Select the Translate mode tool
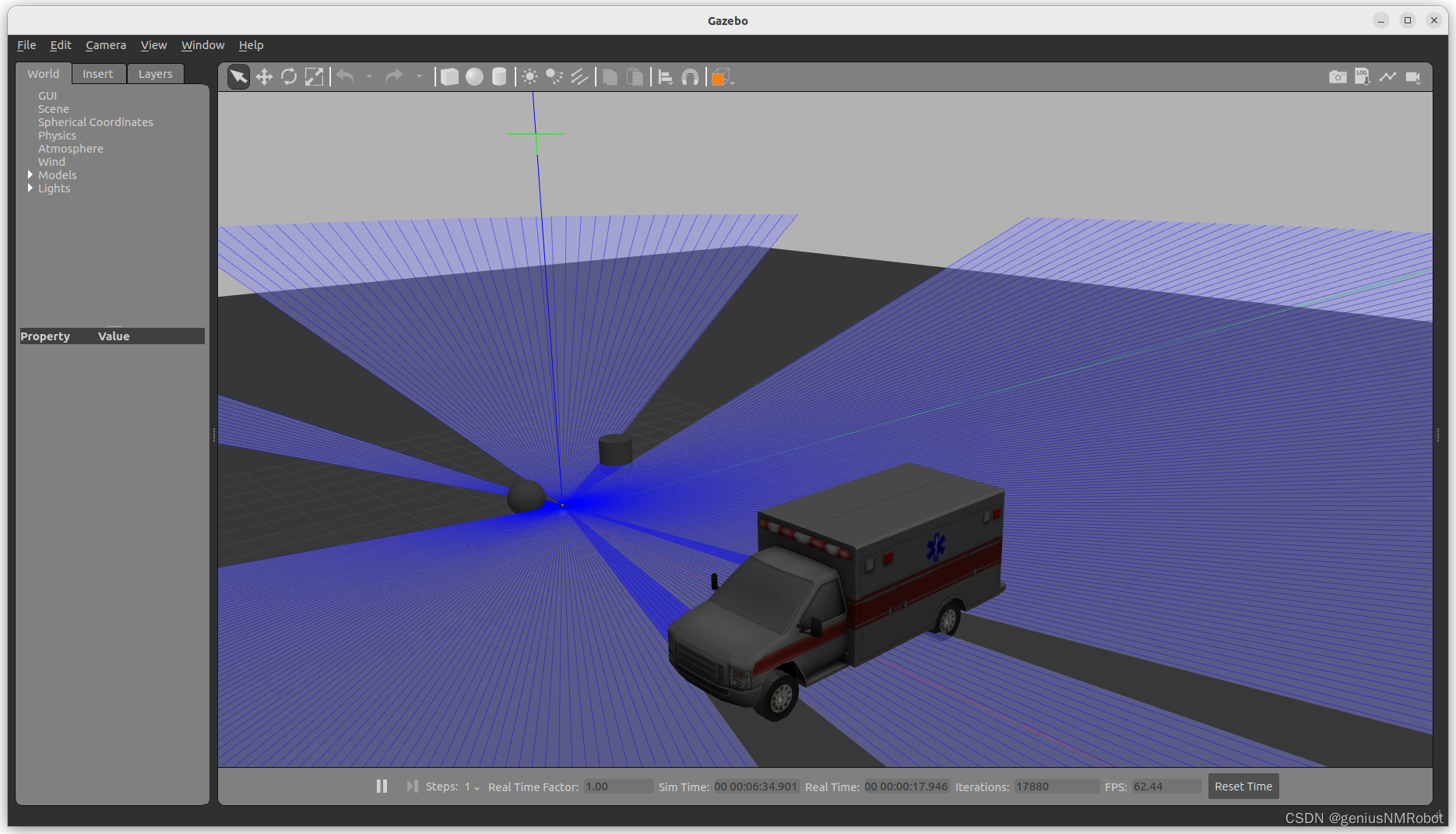The image size is (1456, 834). [x=264, y=76]
